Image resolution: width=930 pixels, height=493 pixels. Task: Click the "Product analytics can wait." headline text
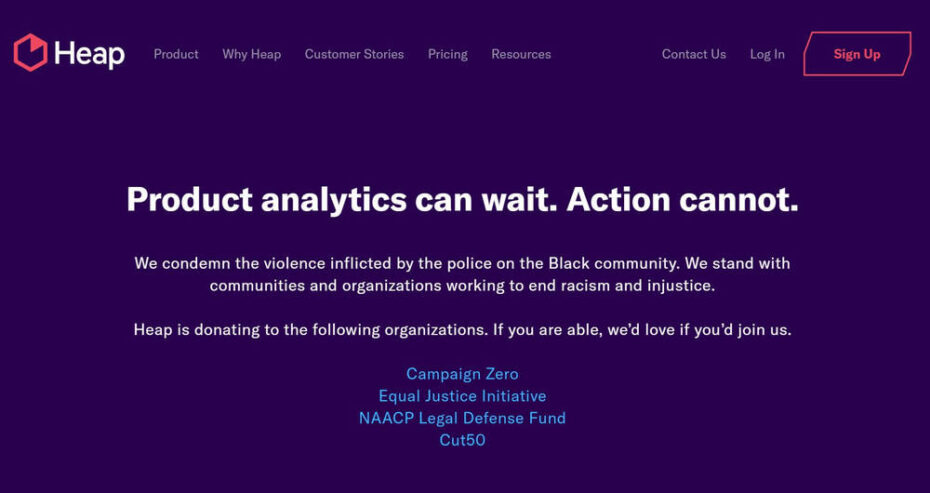click(342, 200)
